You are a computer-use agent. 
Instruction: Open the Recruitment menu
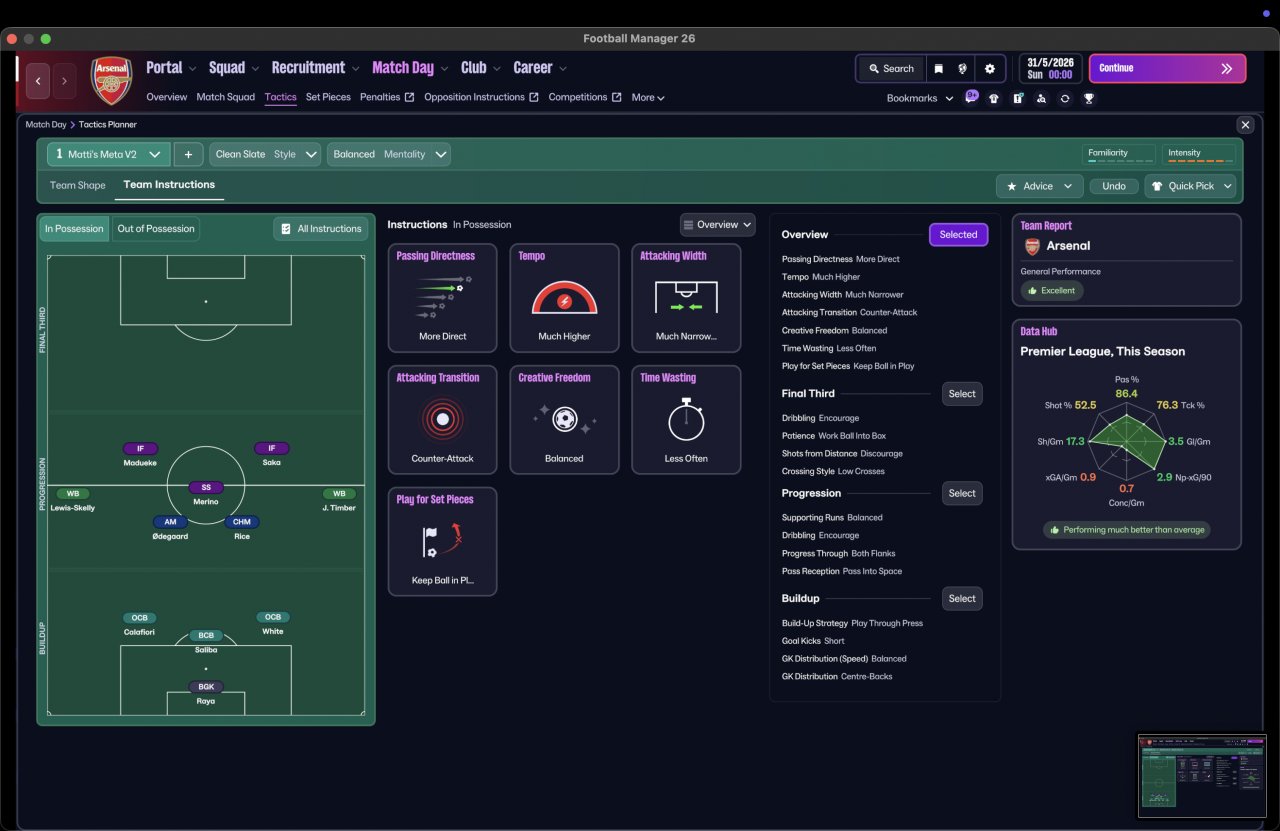pyautogui.click(x=315, y=68)
